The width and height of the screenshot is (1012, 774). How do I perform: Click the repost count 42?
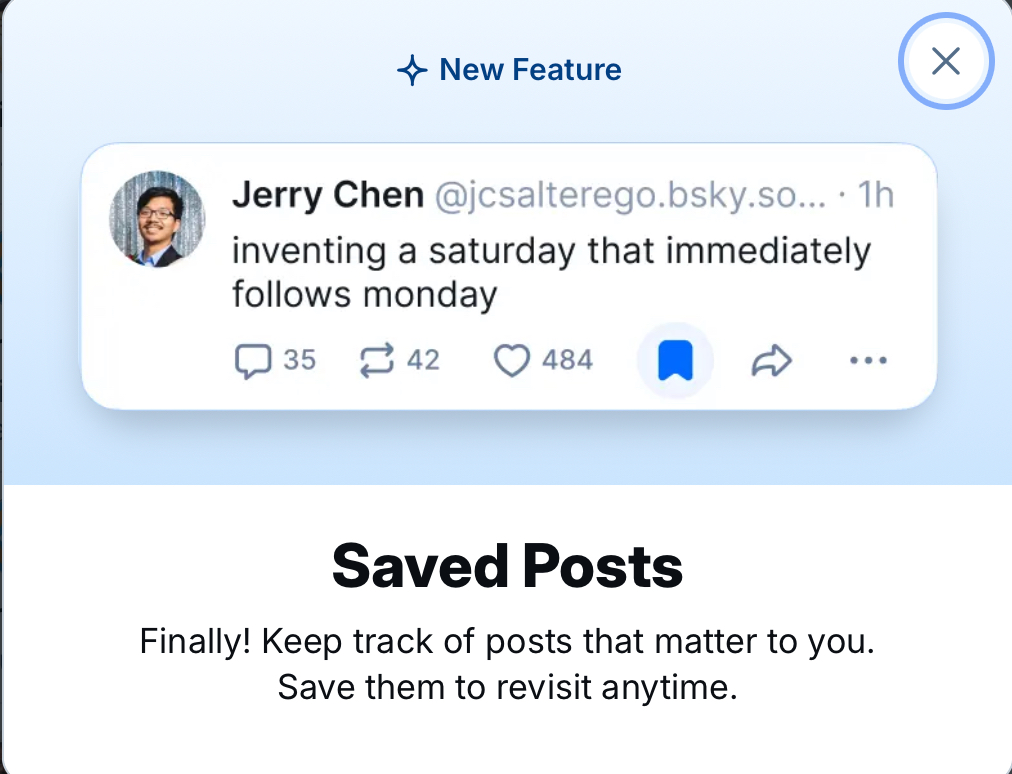423,360
